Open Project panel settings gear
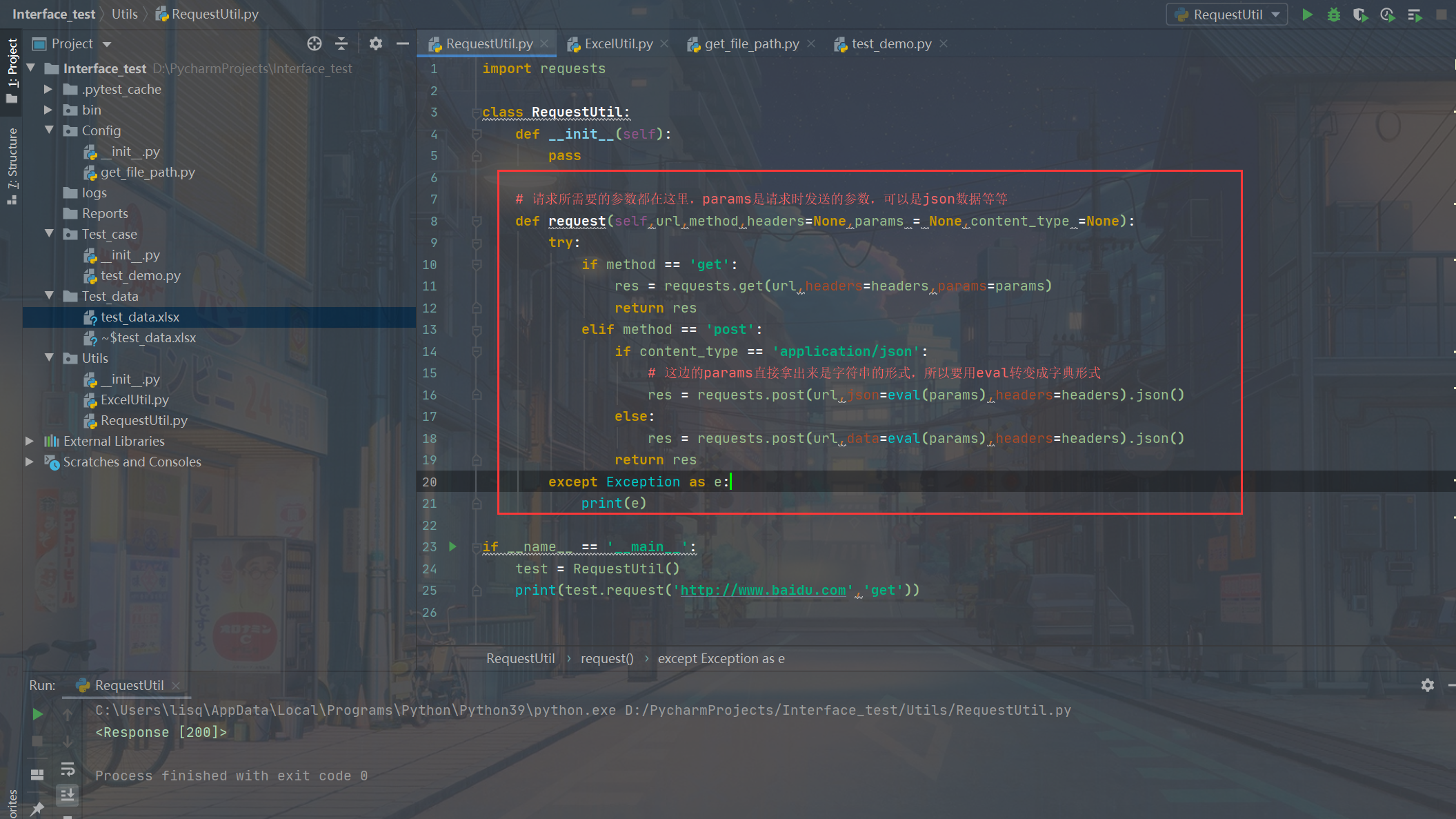The image size is (1456, 819). 375,43
